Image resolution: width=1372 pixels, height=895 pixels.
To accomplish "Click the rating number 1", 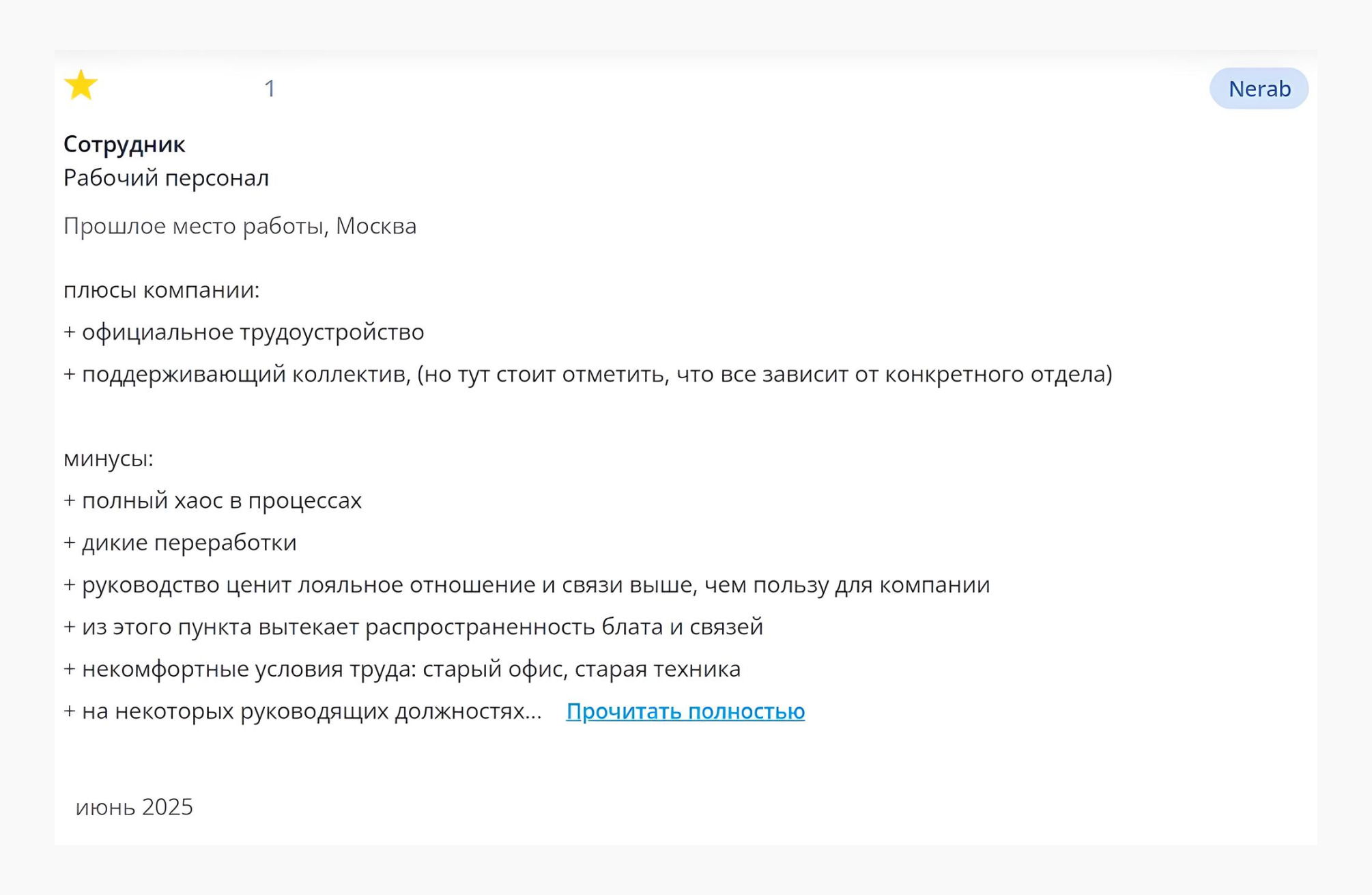I will click(270, 88).
